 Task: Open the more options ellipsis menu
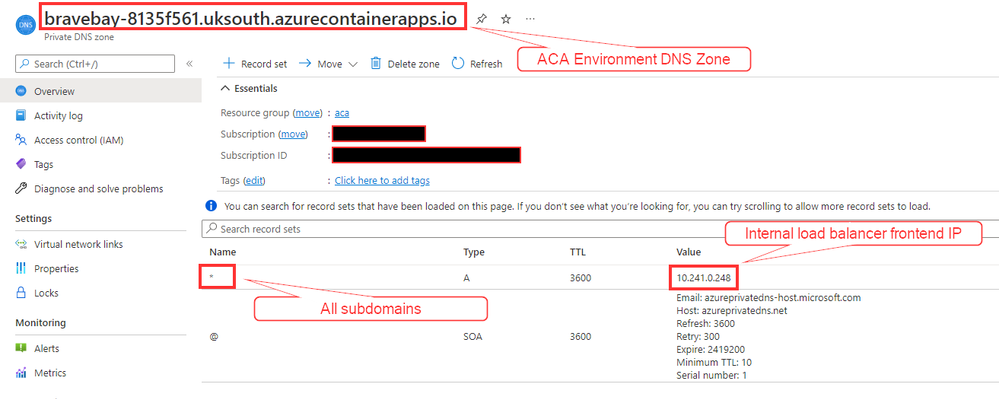(x=530, y=19)
